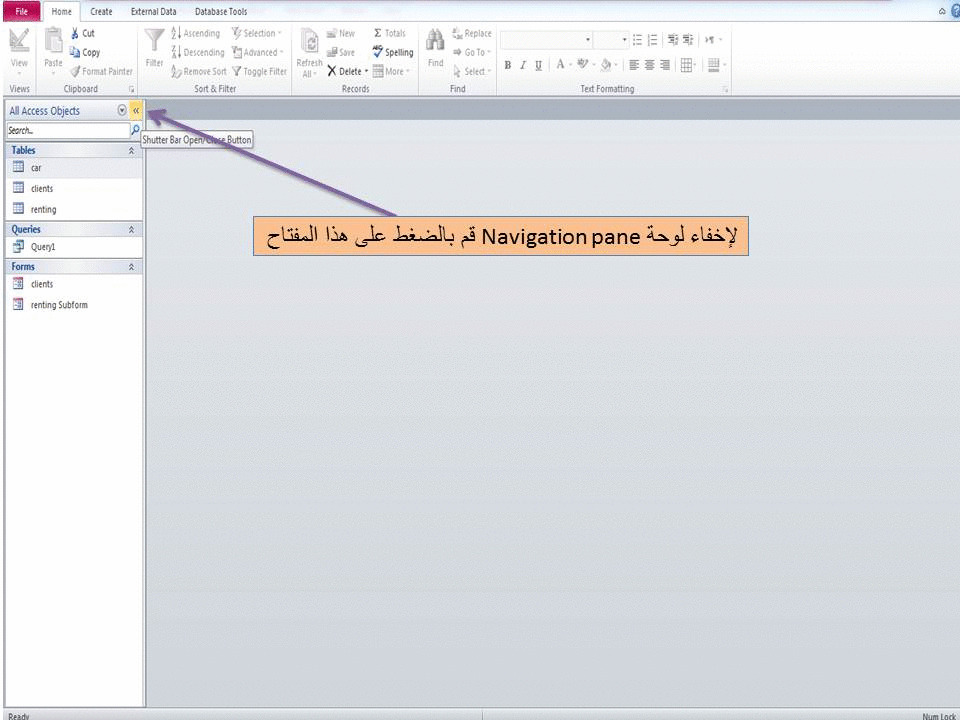Open the Database Tools tab
The image size is (960, 720).
coord(220,11)
